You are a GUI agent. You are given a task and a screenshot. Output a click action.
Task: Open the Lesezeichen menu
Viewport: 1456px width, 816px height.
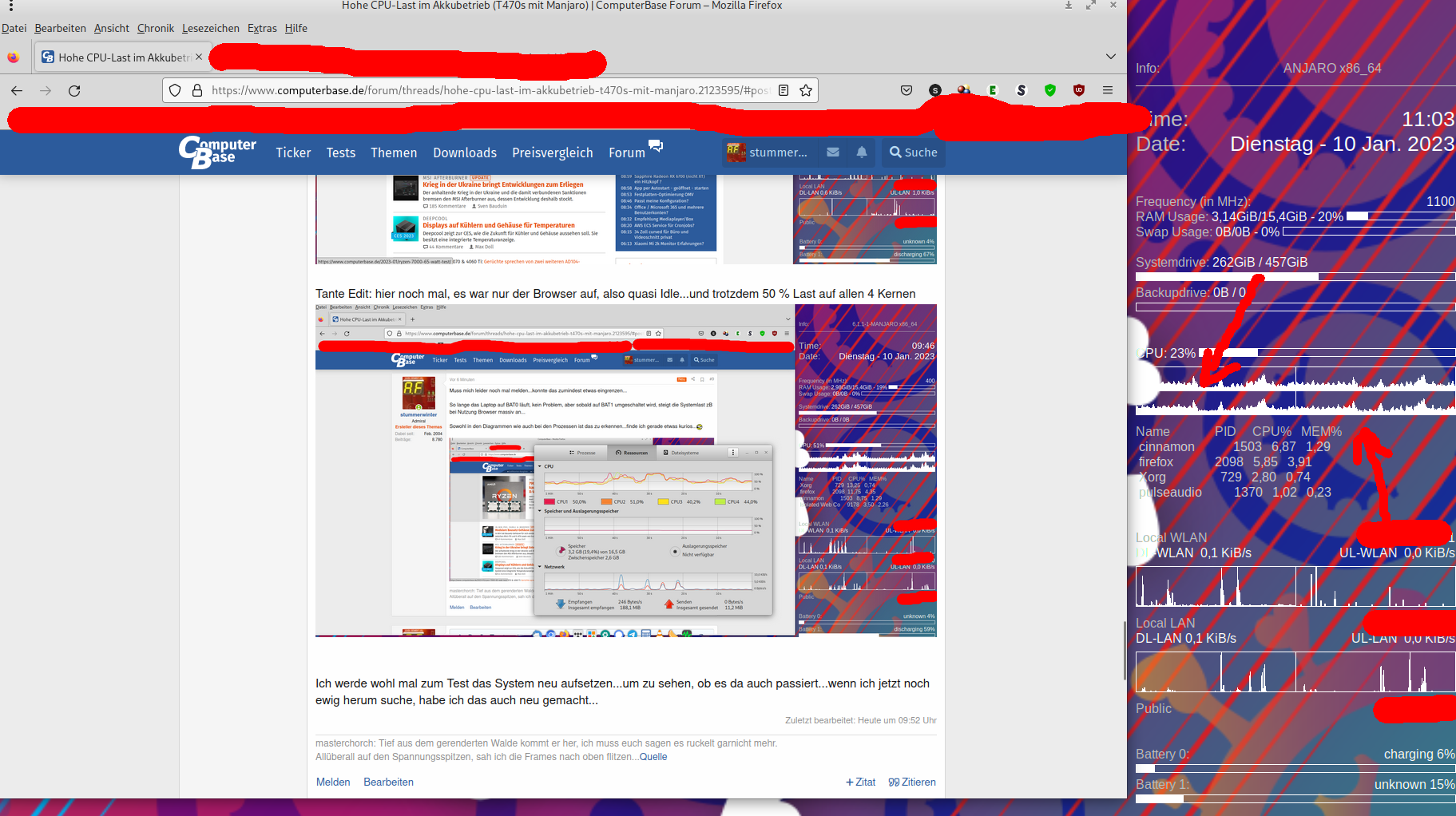[210, 28]
